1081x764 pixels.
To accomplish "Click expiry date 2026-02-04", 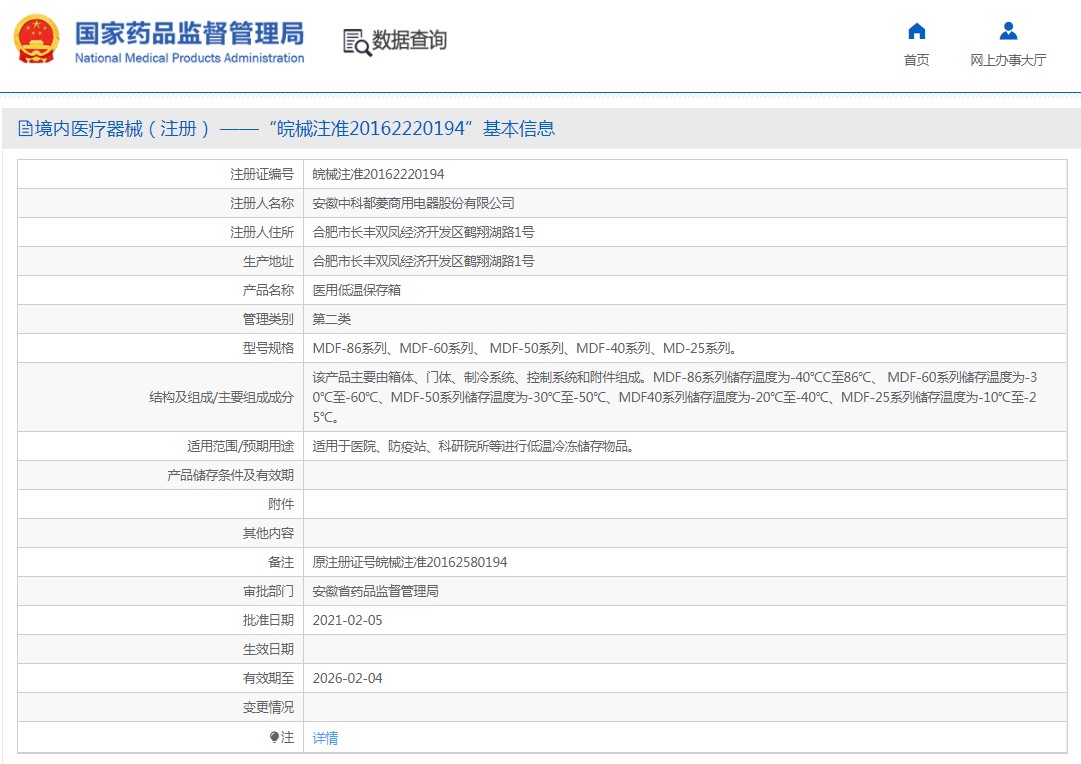I will tap(347, 678).
